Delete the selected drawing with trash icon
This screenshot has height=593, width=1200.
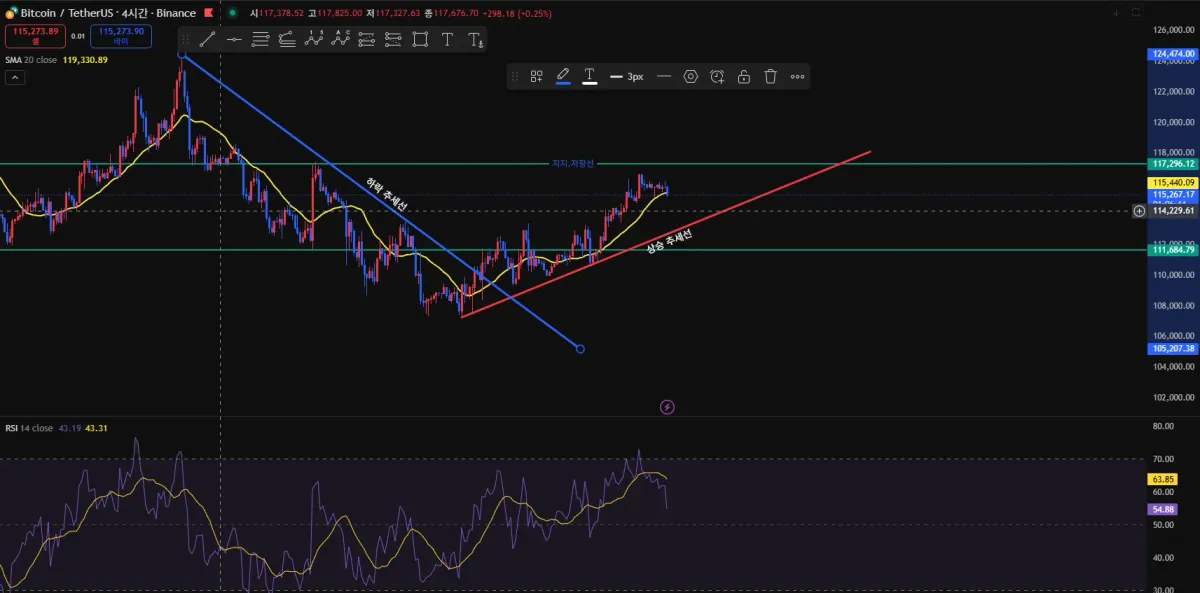pyautogui.click(x=770, y=76)
